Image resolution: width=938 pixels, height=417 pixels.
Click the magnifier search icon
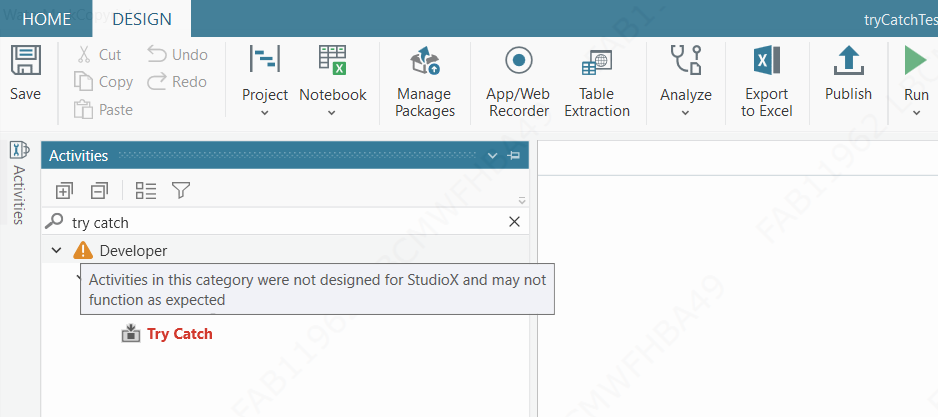(54, 222)
